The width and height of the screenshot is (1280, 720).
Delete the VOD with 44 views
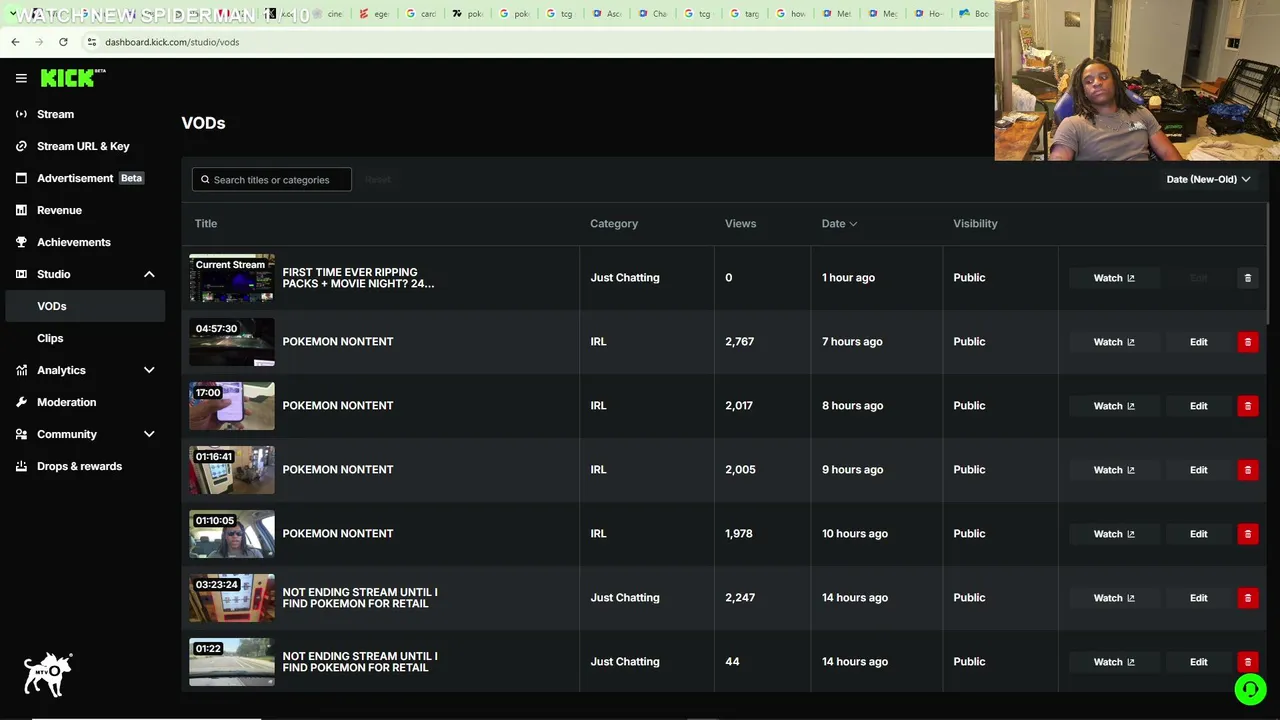[x=1247, y=662]
